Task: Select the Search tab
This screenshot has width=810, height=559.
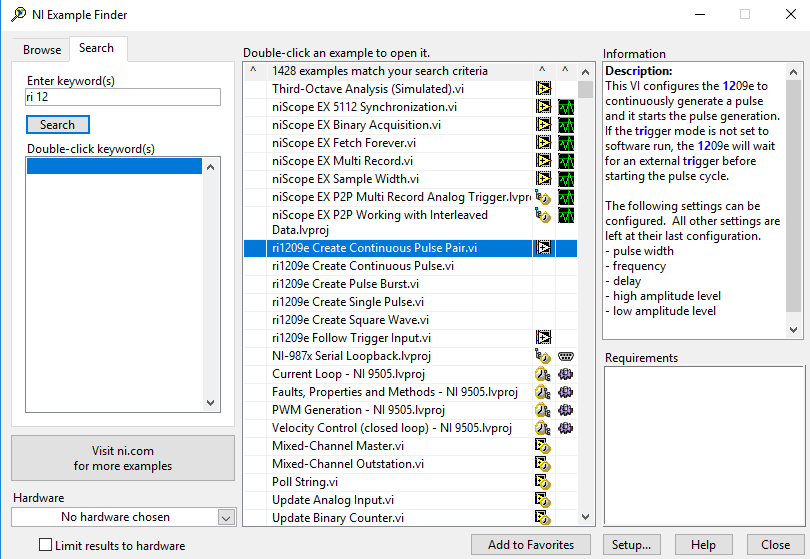Action: pos(97,48)
